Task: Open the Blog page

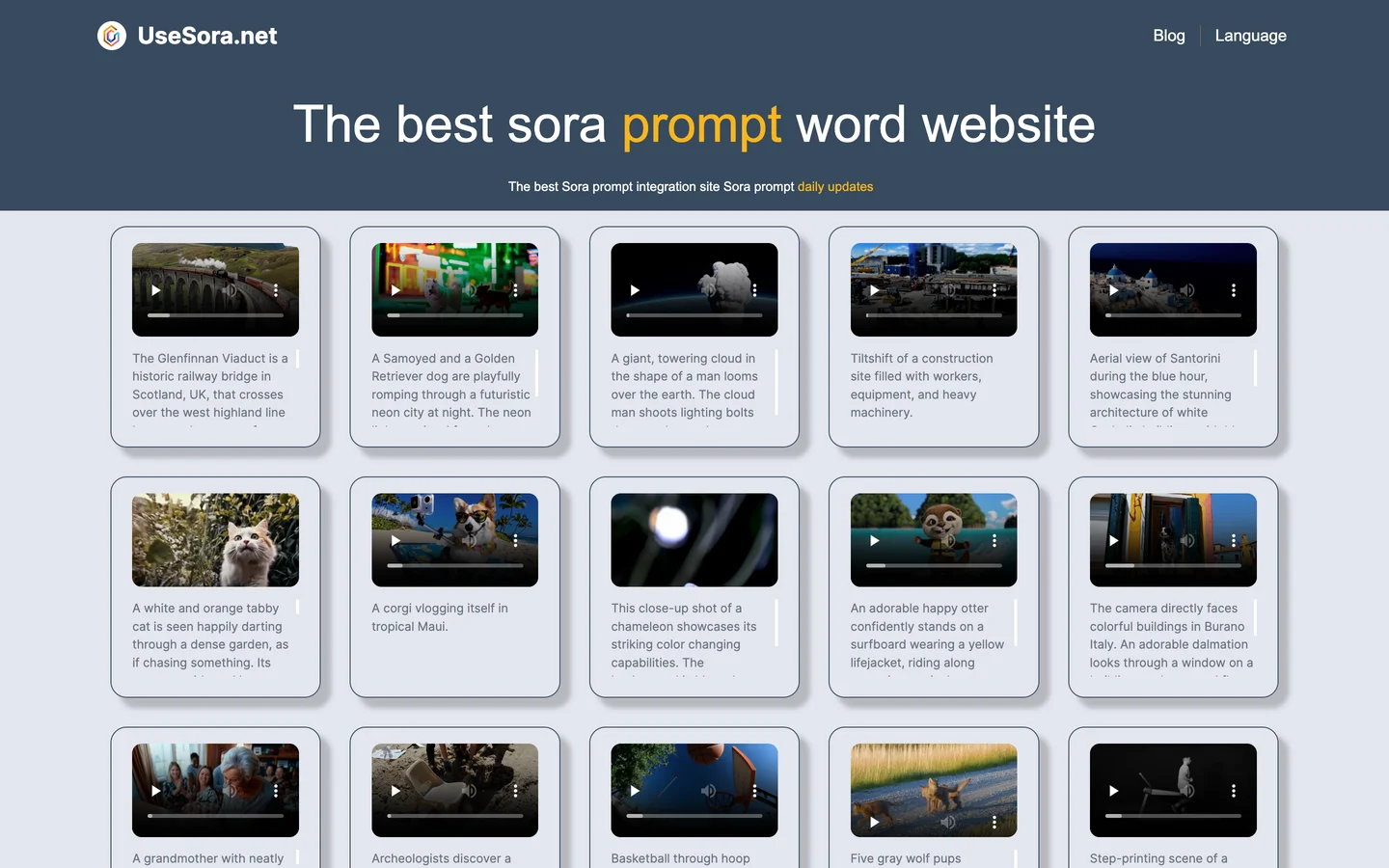Action: 1168,36
